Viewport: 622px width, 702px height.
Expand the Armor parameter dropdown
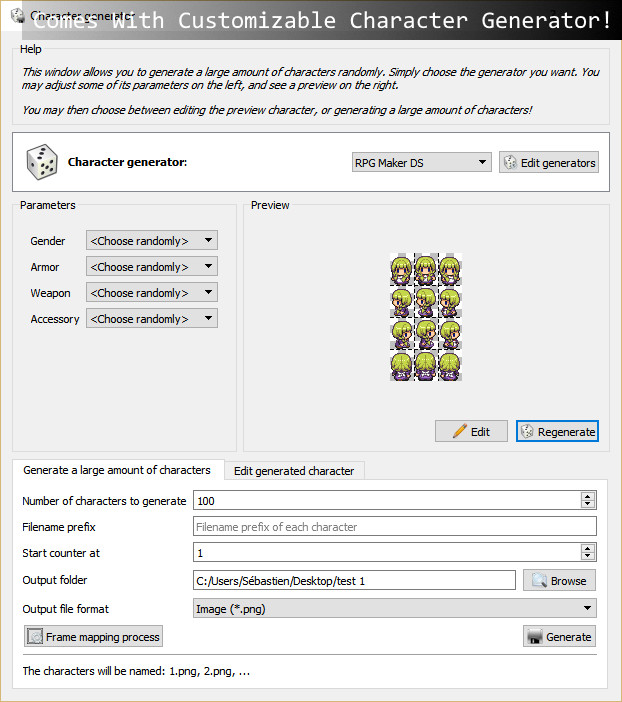(152, 267)
